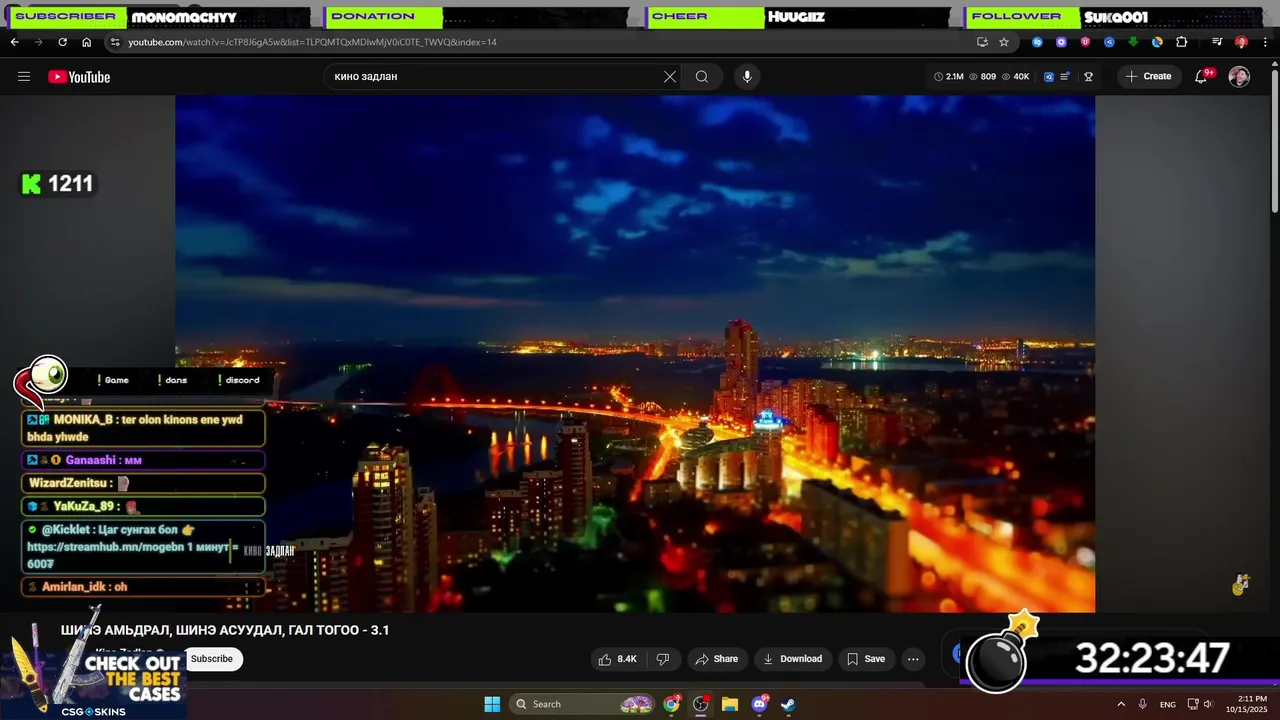Open Chrome profile avatar
The image size is (1280, 720).
coord(1241,42)
